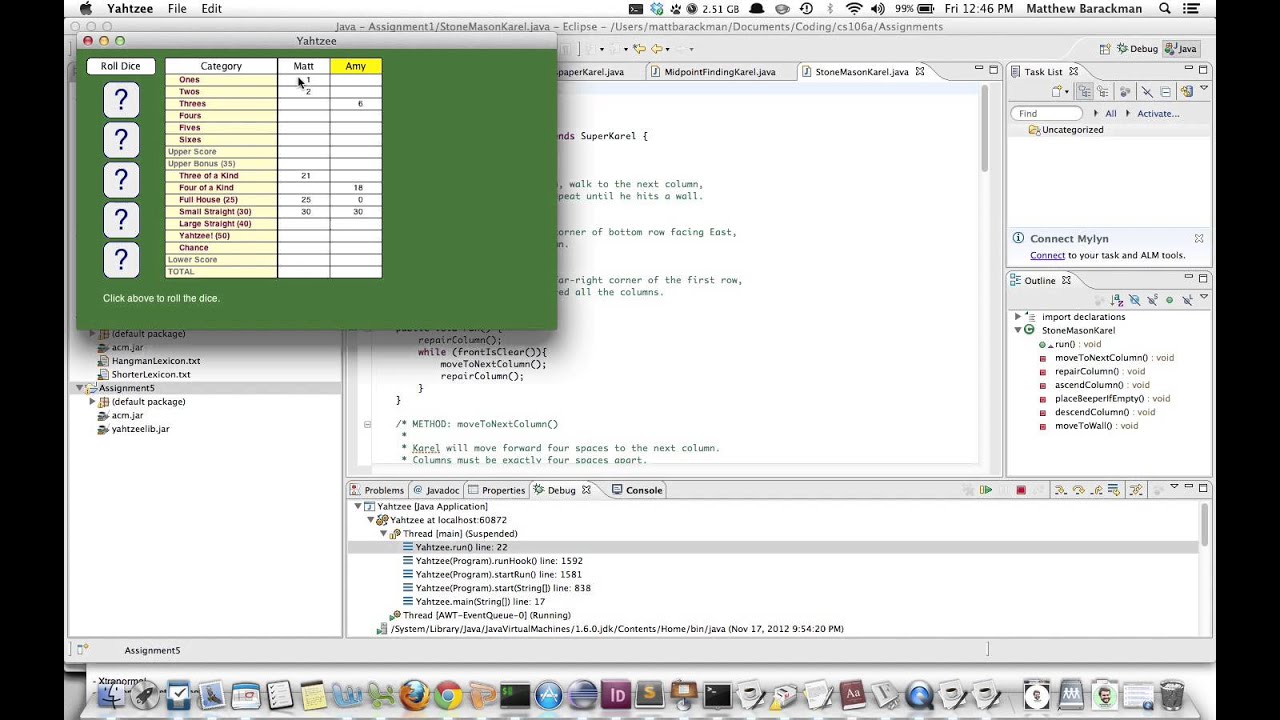Close the Connect Mylyn notice
The image size is (1280, 720).
(1198, 239)
